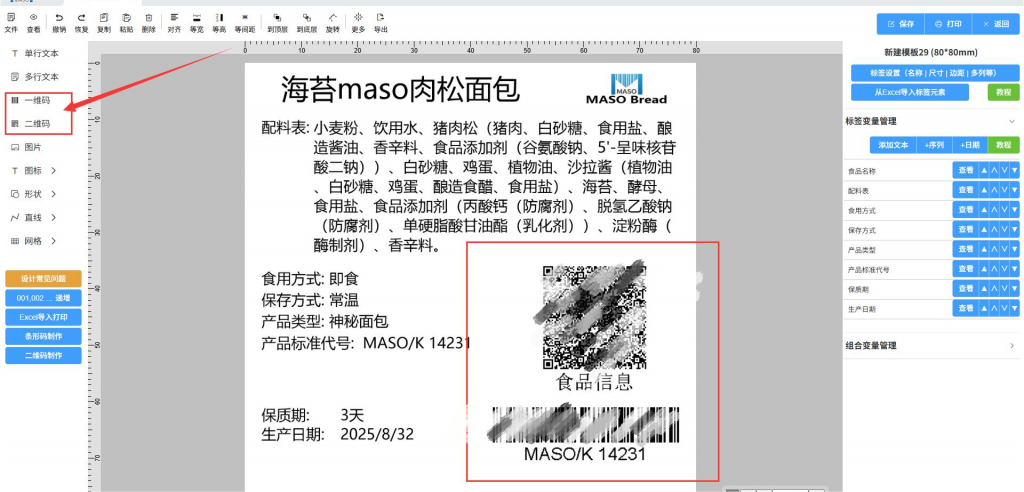Click the 导出 export icon
Screen dimensions: 1024x492
coord(381,23)
